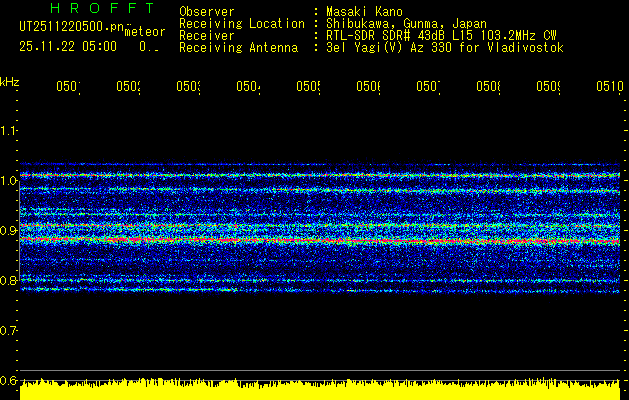Screen dimensions: 629x400
Task: Click the 0.7 kHz axis label
Action: (x=8, y=330)
